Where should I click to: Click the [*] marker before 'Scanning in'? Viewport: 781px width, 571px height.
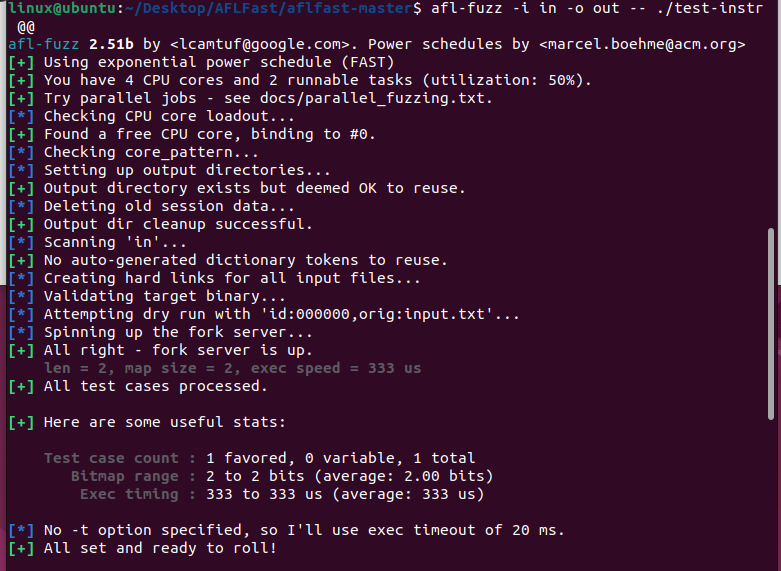(x=21, y=243)
